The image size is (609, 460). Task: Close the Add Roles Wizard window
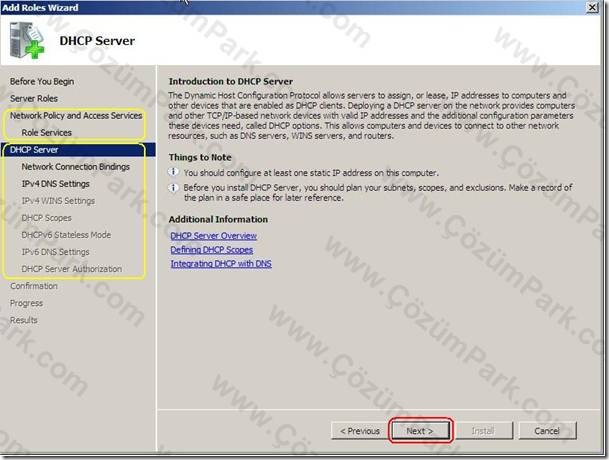coord(592,7)
